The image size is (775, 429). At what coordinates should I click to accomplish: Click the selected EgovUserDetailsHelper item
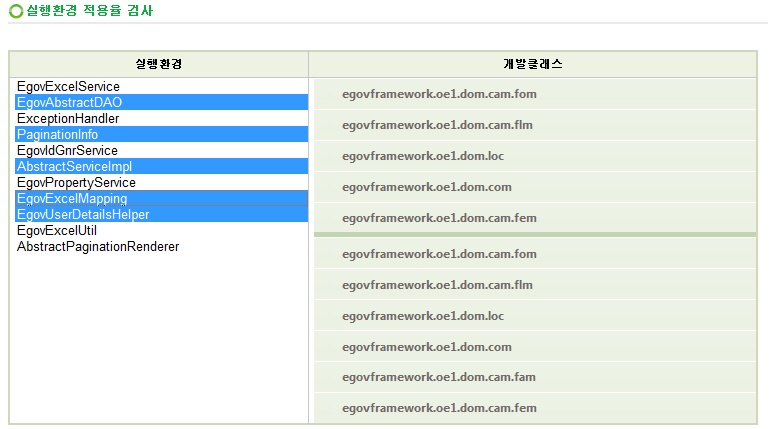click(x=83, y=215)
